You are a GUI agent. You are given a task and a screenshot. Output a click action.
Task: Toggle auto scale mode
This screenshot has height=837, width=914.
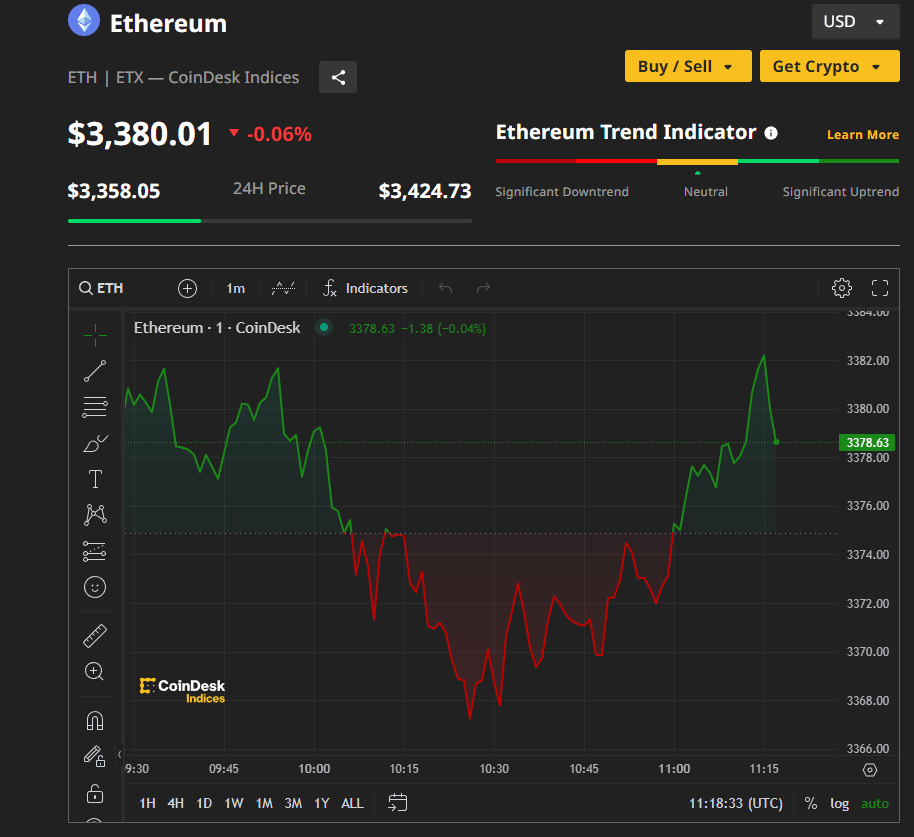(875, 803)
